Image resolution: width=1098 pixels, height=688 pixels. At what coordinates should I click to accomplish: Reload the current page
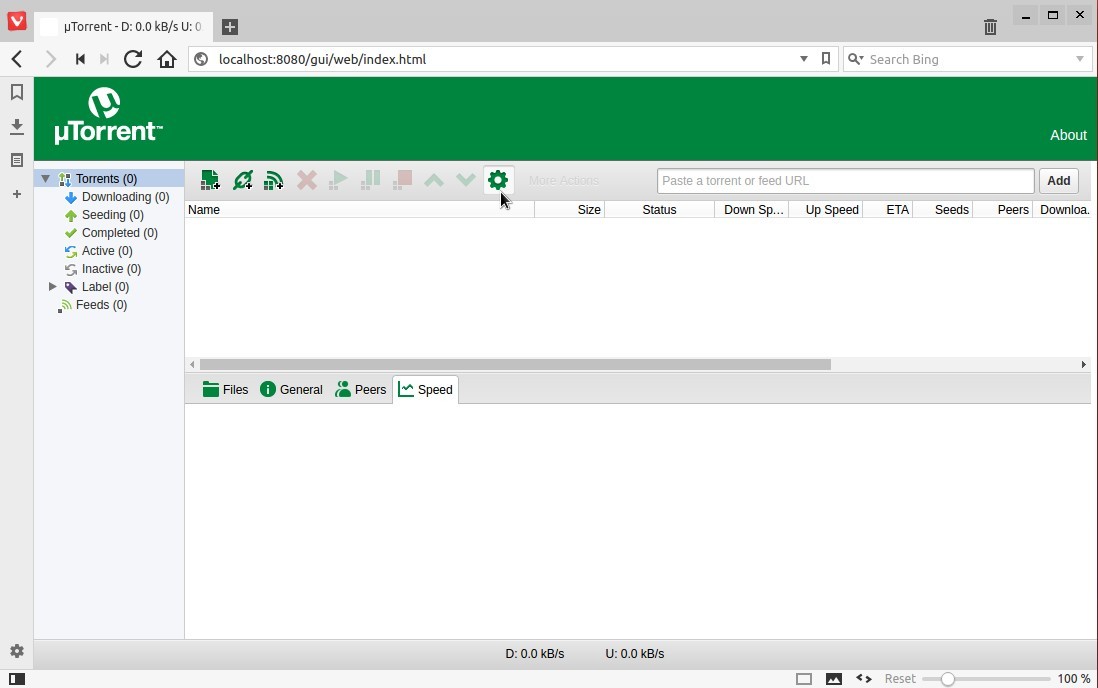(x=133, y=59)
